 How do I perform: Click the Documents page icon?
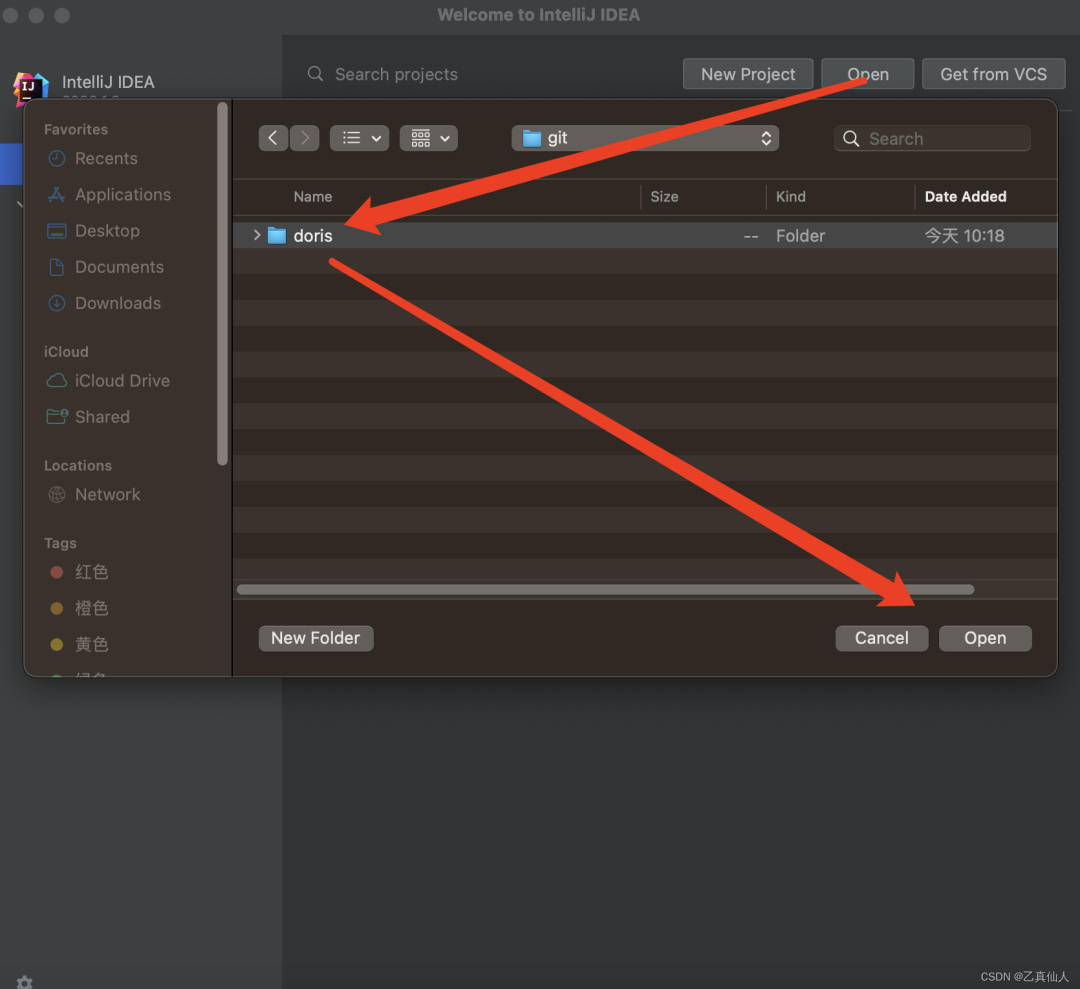[x=56, y=267]
